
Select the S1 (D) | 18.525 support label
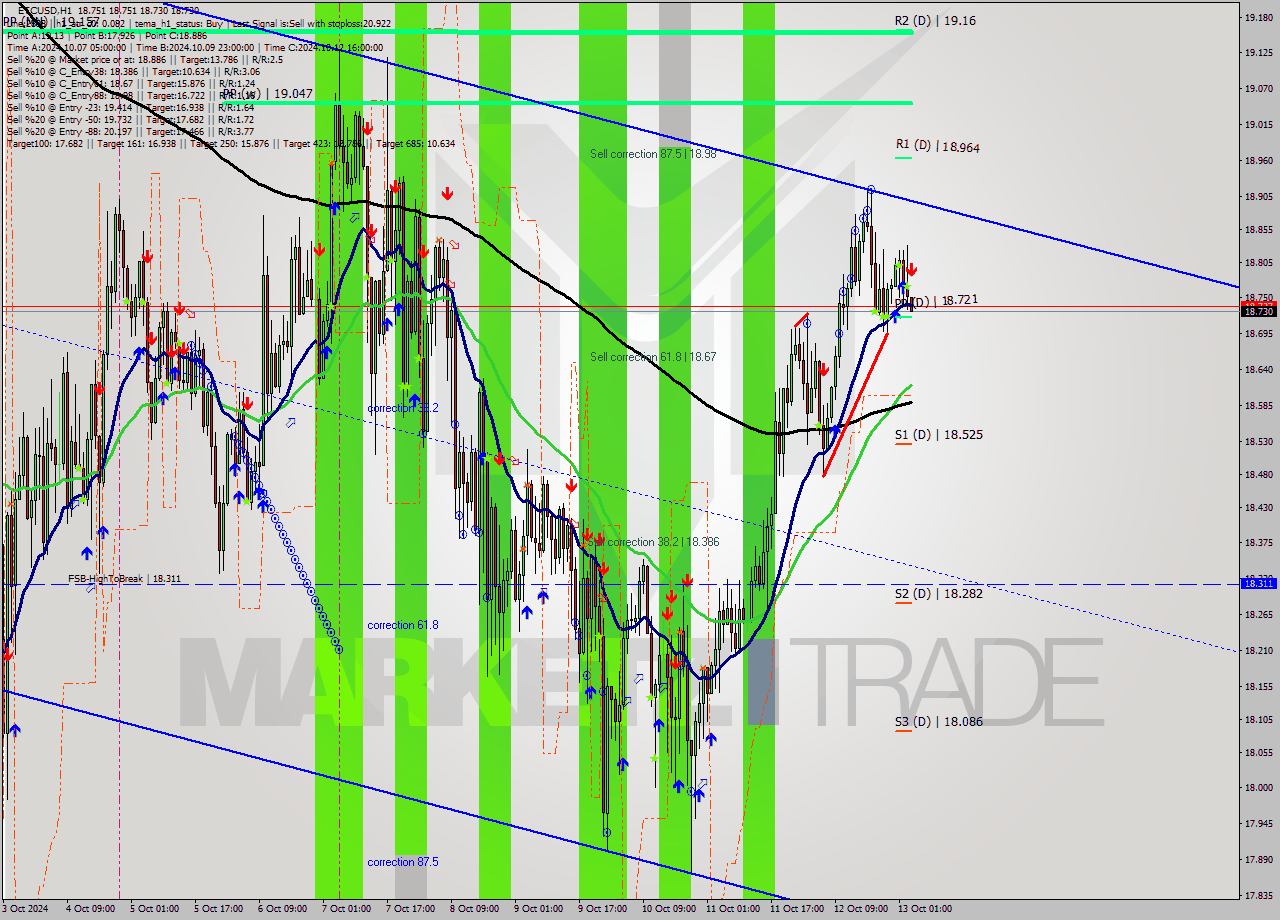point(938,435)
